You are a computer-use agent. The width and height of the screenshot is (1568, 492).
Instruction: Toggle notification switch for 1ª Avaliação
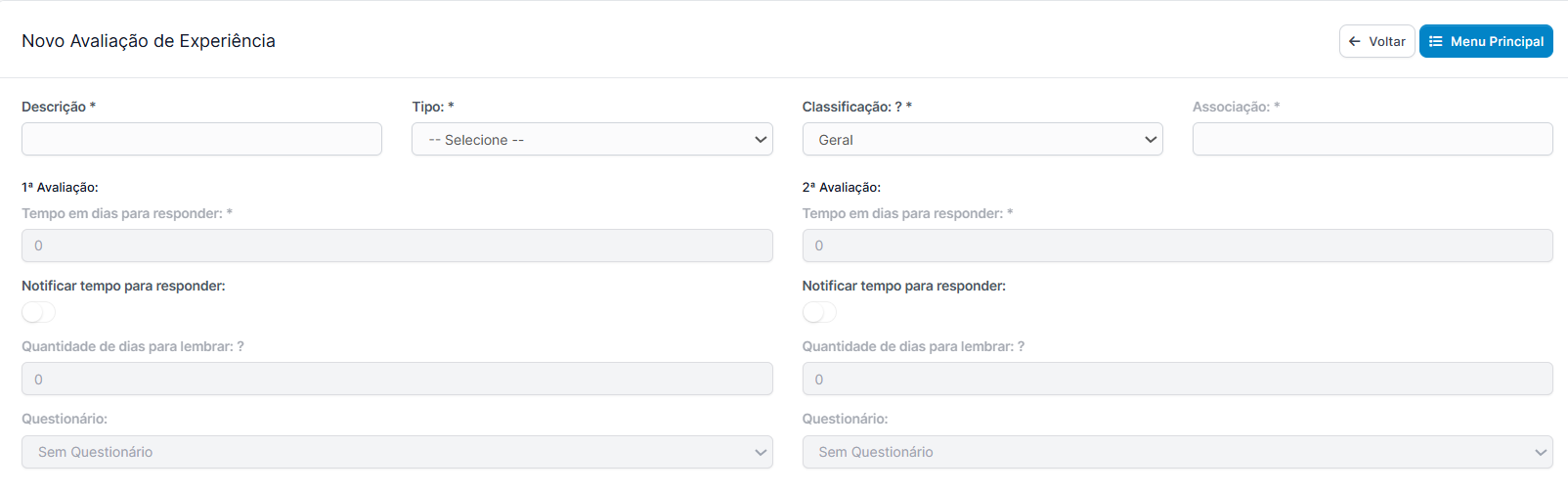[x=39, y=312]
